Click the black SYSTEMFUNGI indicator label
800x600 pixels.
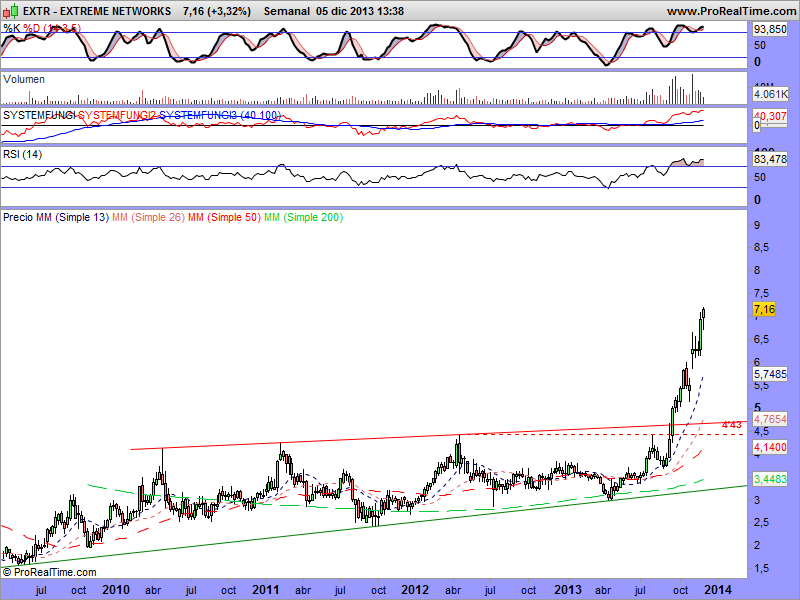(x=39, y=115)
